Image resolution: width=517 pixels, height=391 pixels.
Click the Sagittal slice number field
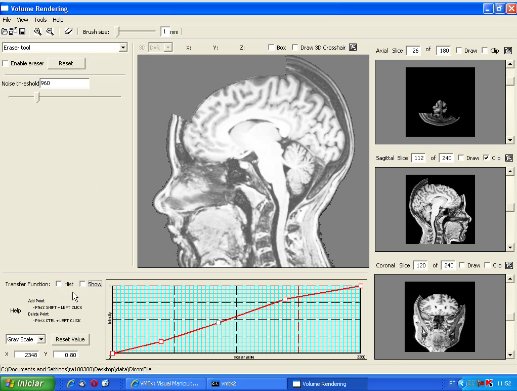click(418, 158)
